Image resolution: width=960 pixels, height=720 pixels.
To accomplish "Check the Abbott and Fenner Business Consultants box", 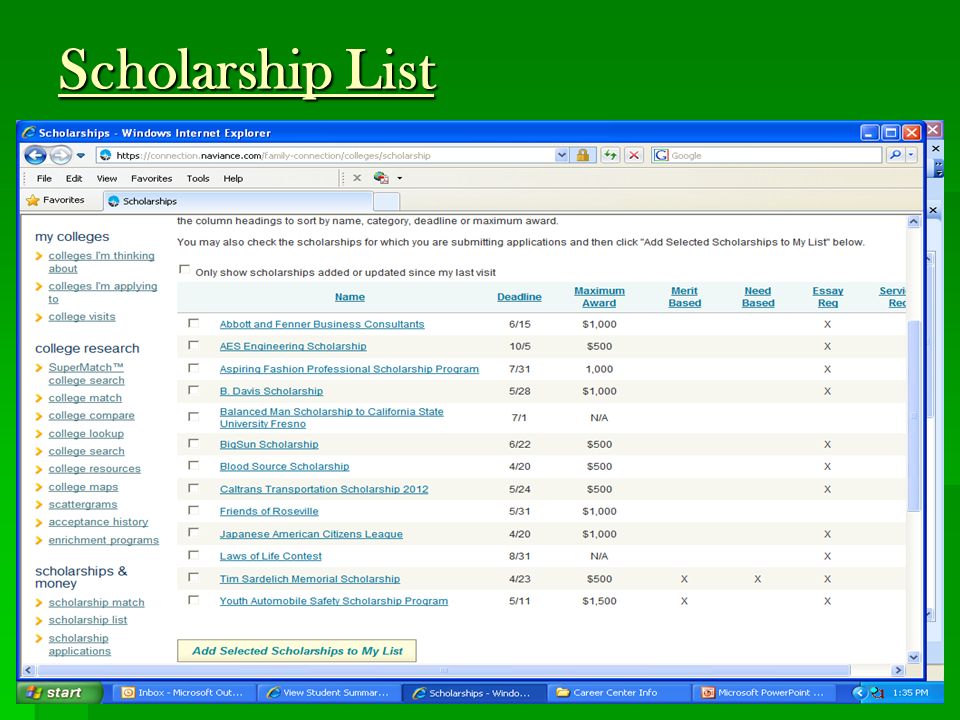I will (x=193, y=323).
